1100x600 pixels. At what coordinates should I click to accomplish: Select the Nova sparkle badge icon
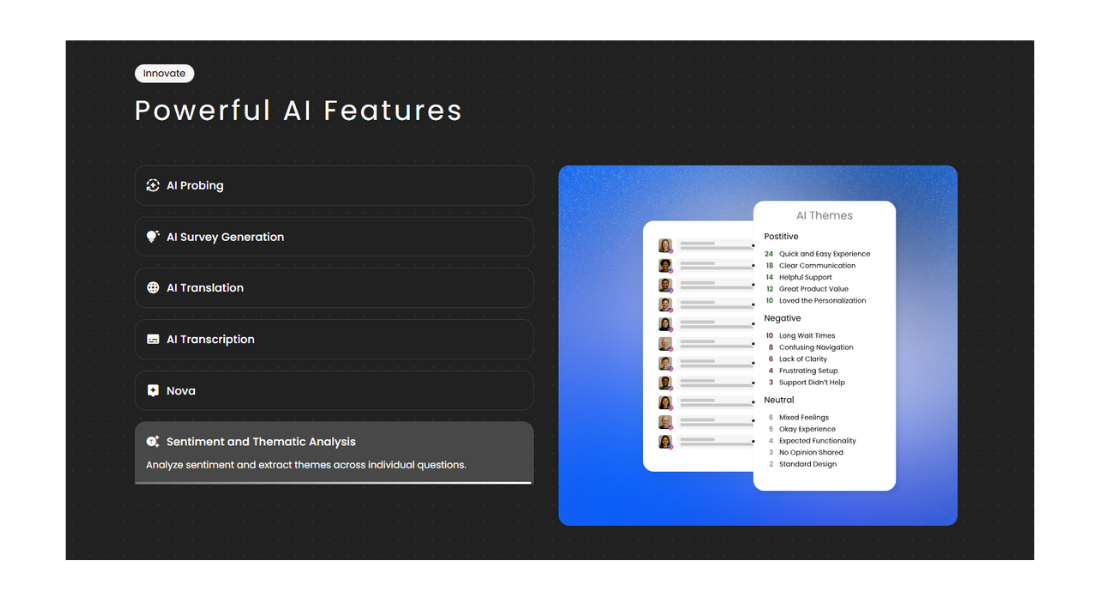pos(152,391)
